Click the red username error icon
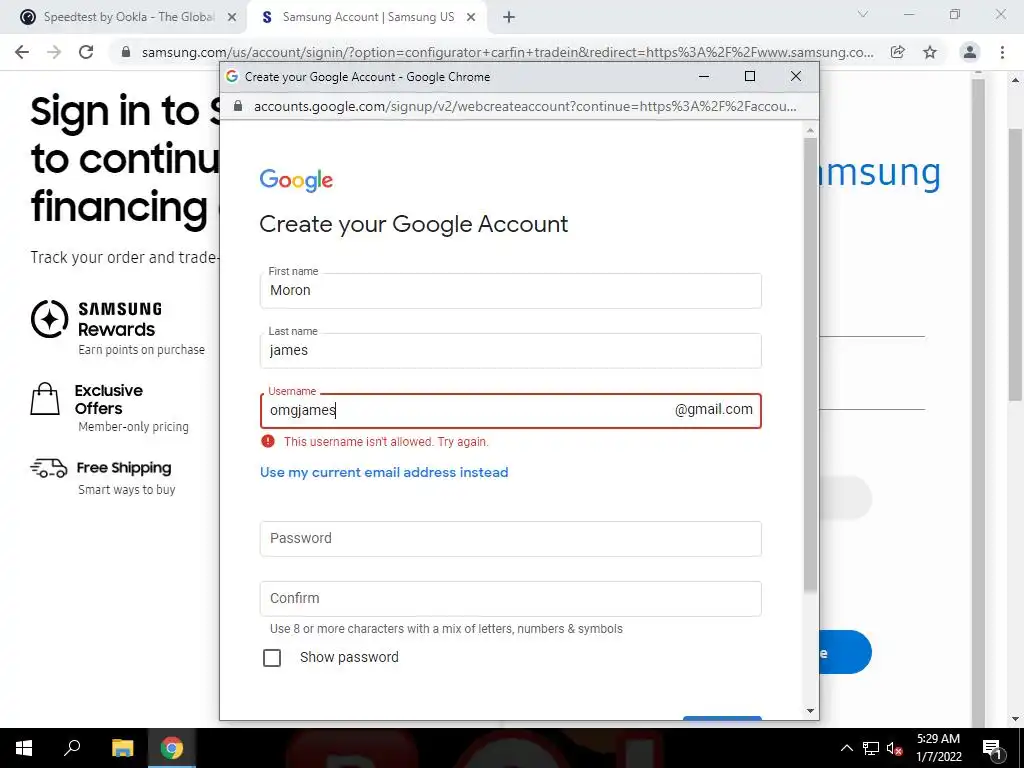The width and height of the screenshot is (1024, 768). [x=268, y=441]
